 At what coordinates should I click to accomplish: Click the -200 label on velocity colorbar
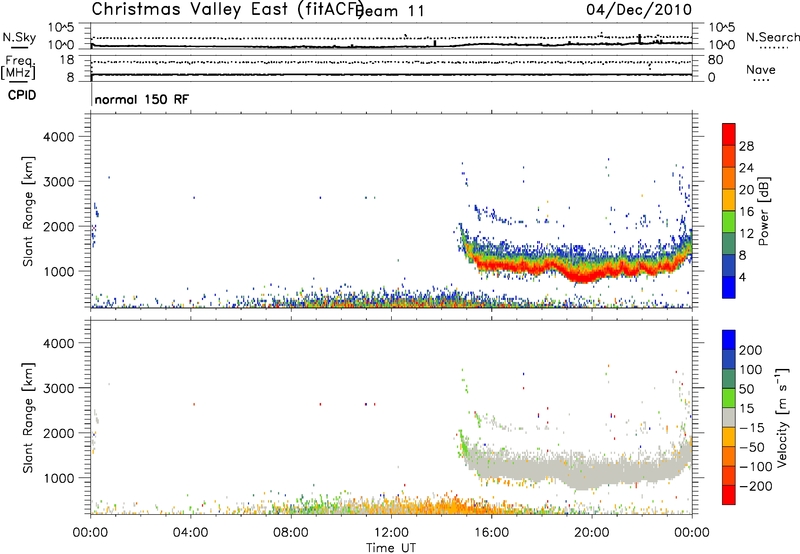[x=755, y=486]
